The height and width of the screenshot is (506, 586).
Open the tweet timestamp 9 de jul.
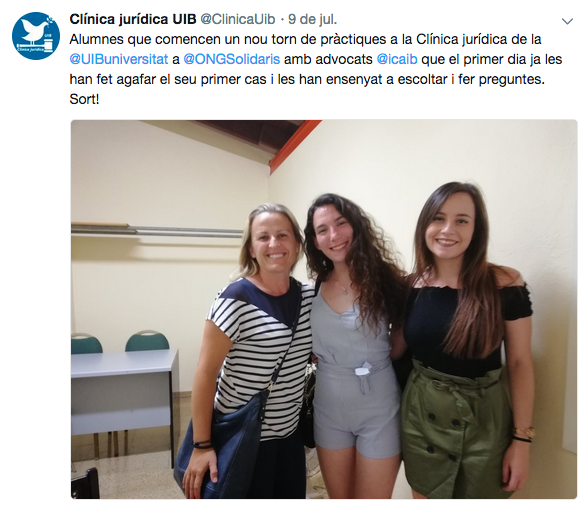[312, 19]
